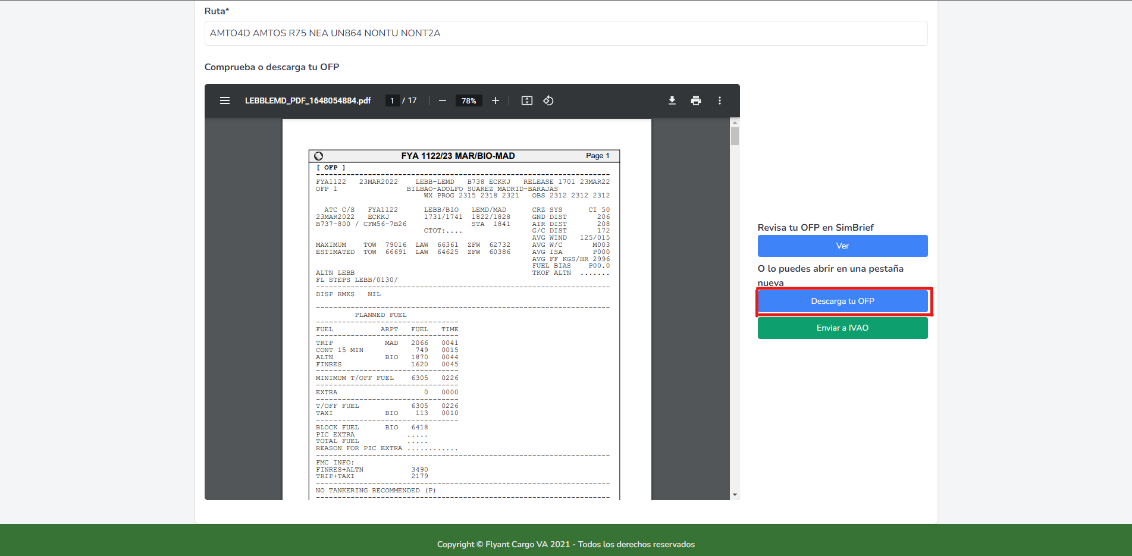Click 'Comprueba o descarga tu OFP' label
The image size is (1132, 556).
pos(271,67)
